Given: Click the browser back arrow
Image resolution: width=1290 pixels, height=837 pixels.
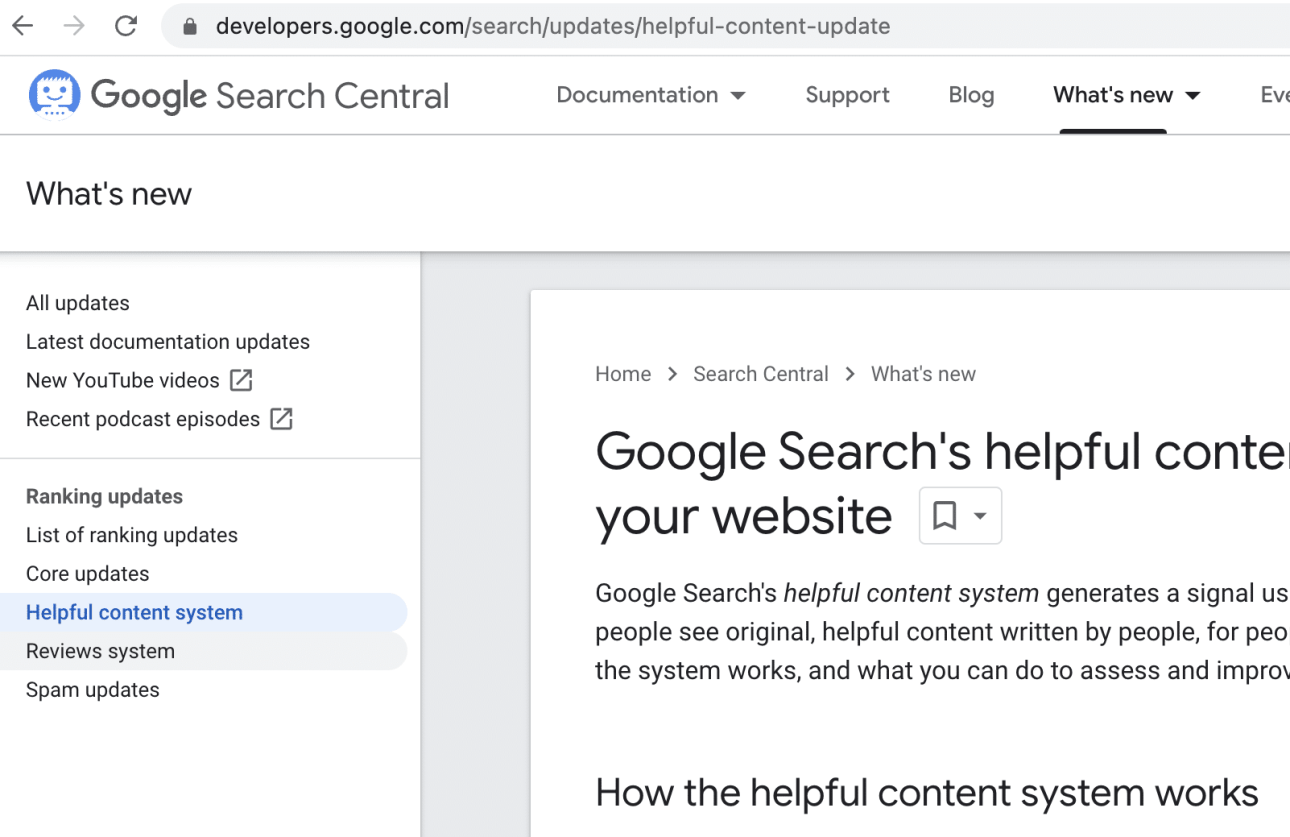Looking at the screenshot, I should click(x=23, y=26).
